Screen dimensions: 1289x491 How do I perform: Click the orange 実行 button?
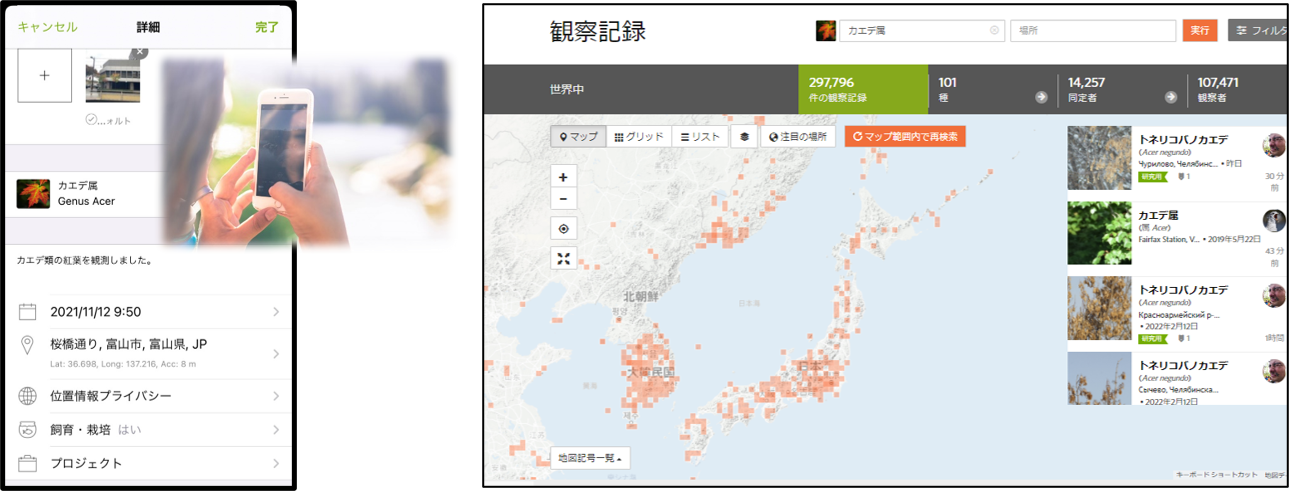pyautogui.click(x=1199, y=31)
